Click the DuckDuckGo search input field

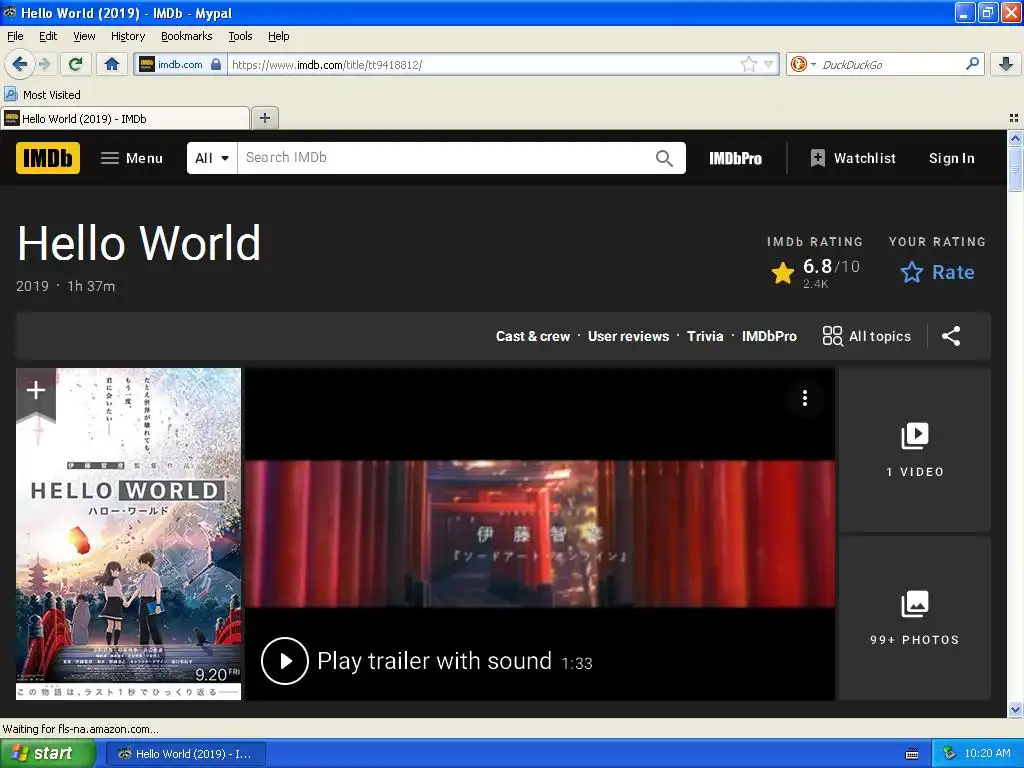[891, 64]
